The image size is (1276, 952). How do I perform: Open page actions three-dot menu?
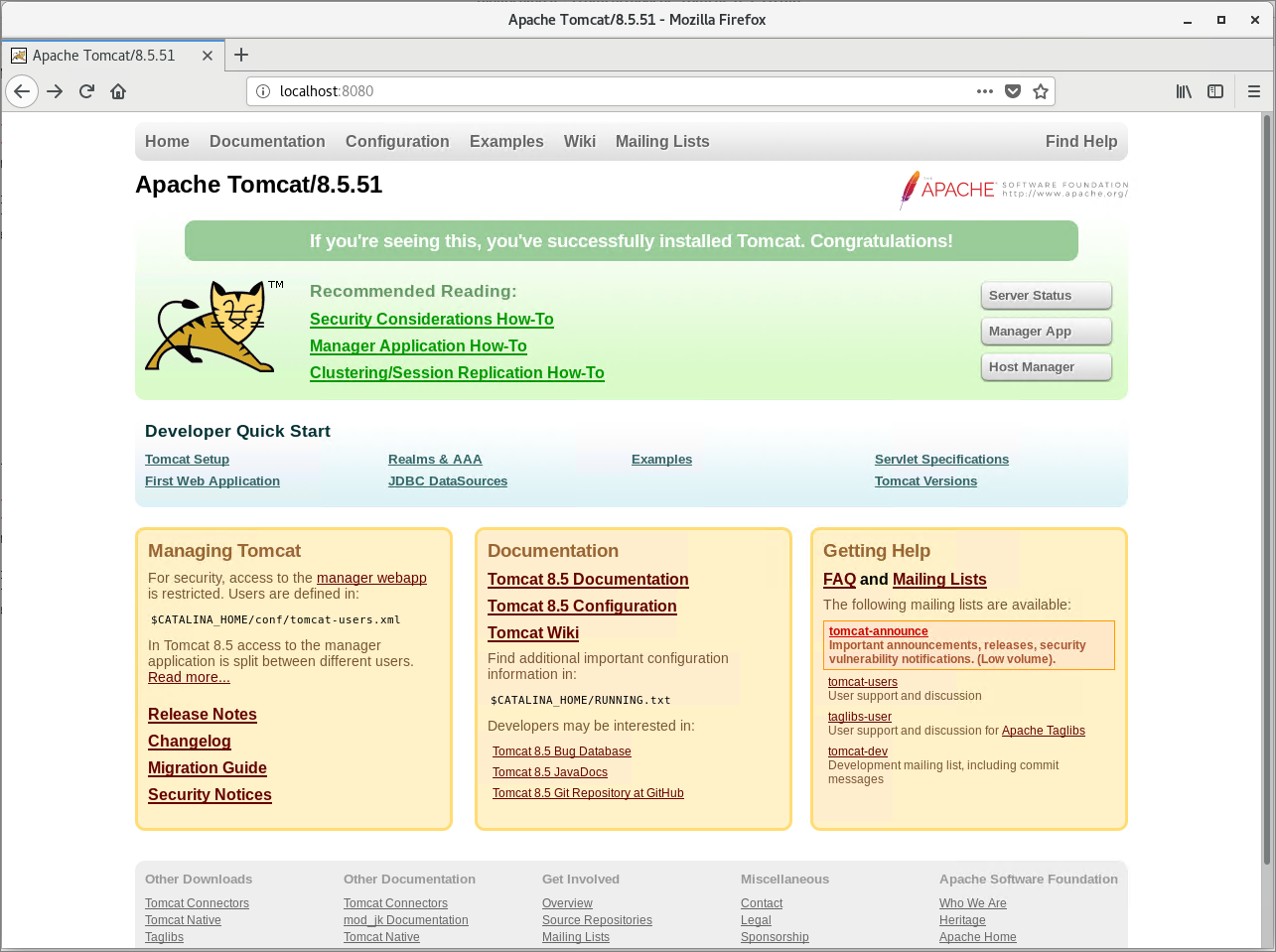coord(985,91)
